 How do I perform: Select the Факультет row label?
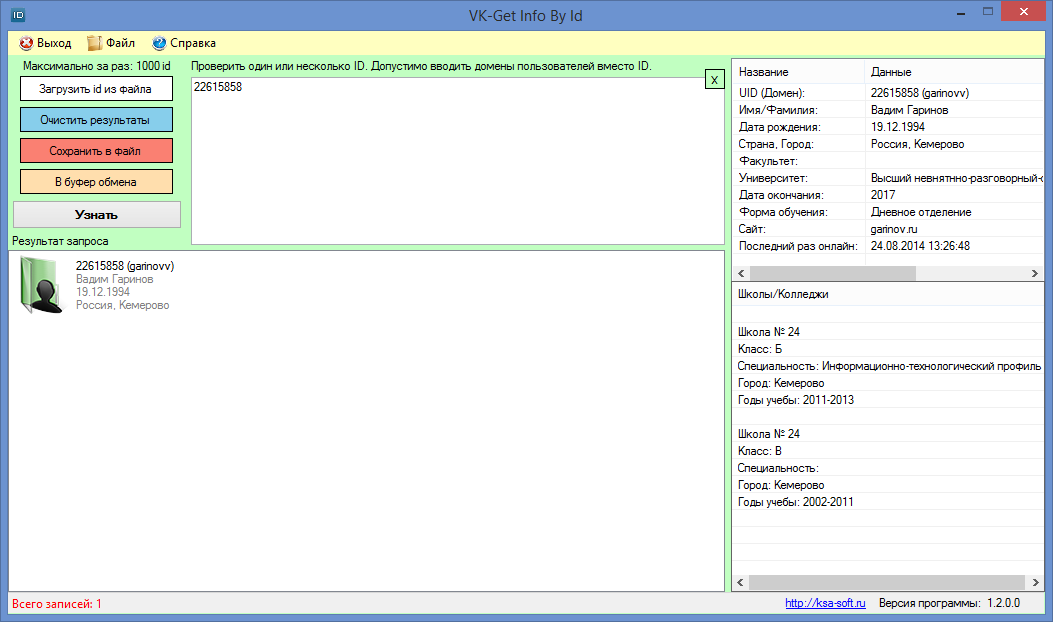tap(768, 161)
